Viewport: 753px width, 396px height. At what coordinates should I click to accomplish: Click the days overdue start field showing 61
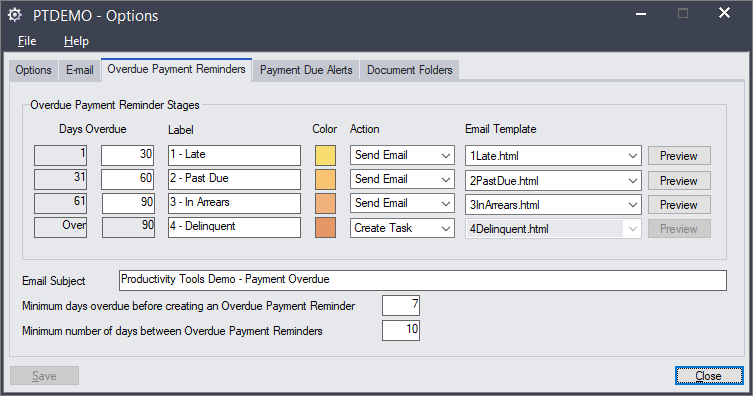tap(61, 204)
